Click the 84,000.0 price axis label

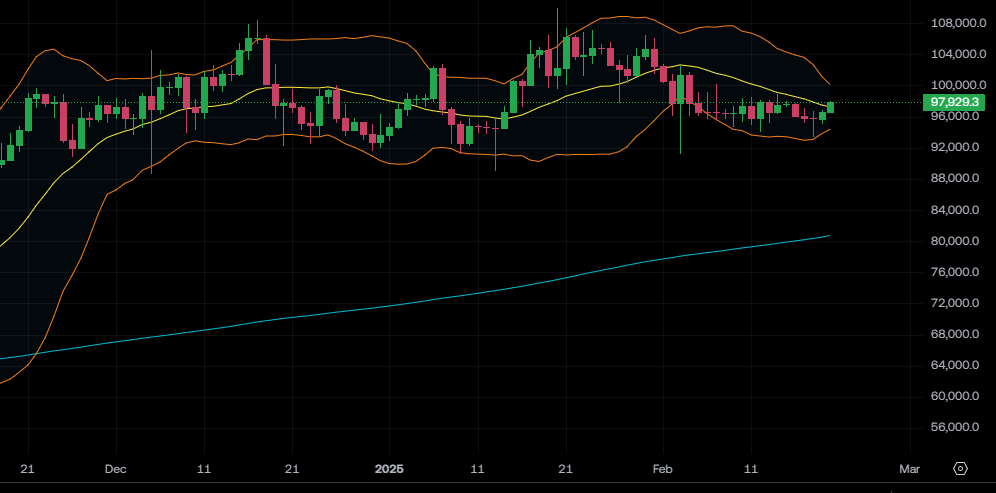click(955, 210)
